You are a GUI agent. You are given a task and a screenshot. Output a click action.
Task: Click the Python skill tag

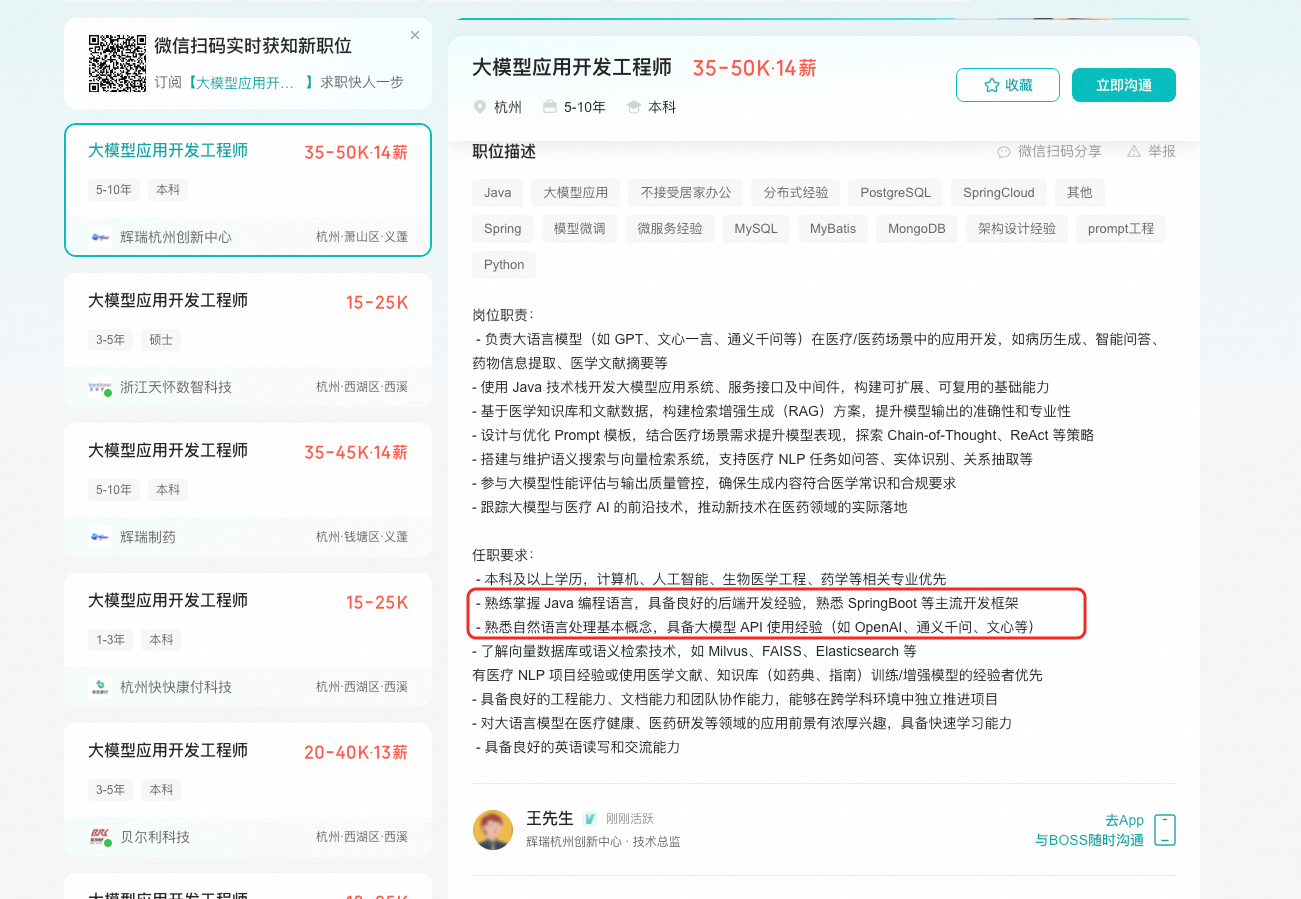(504, 265)
